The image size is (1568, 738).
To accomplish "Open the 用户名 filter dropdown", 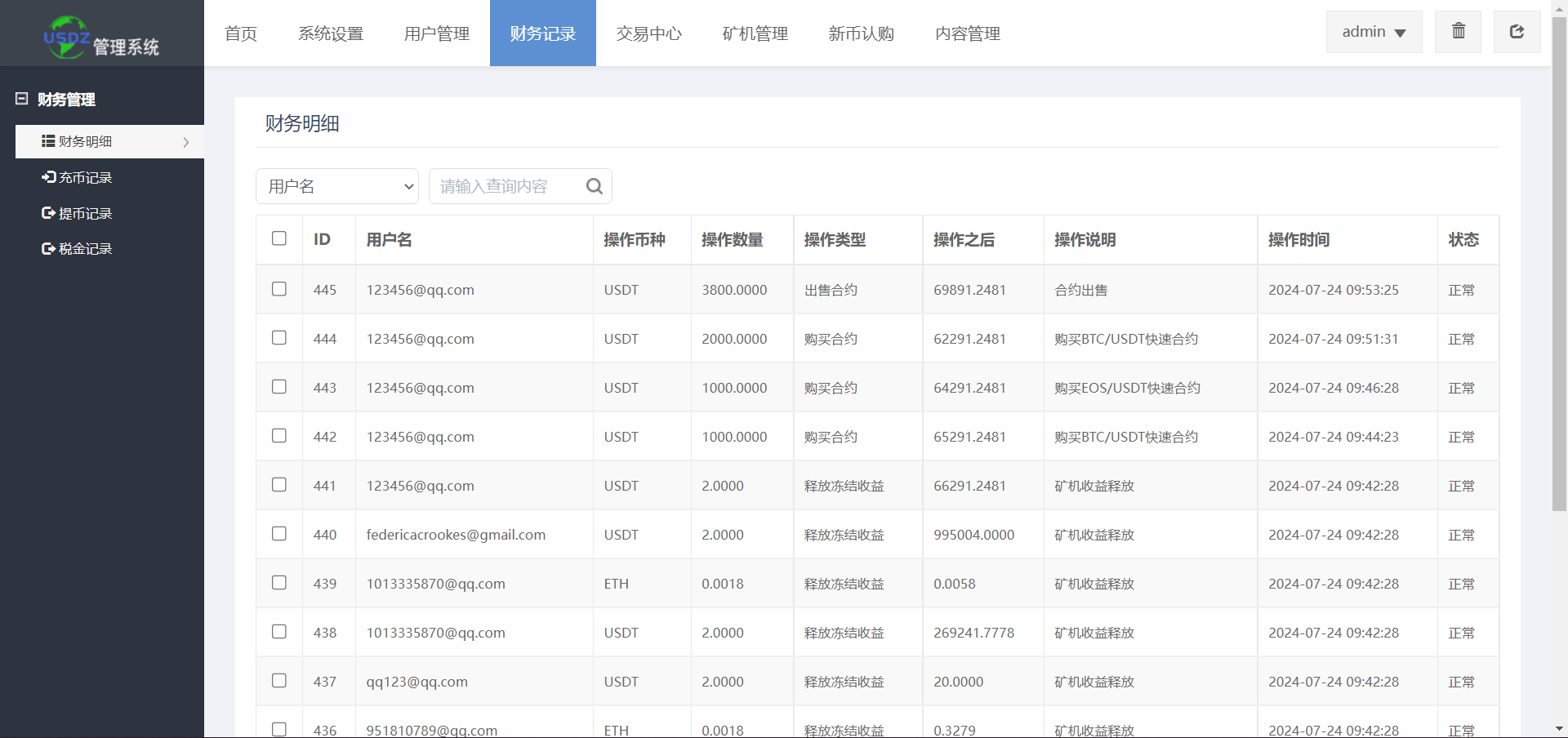I will [x=337, y=186].
